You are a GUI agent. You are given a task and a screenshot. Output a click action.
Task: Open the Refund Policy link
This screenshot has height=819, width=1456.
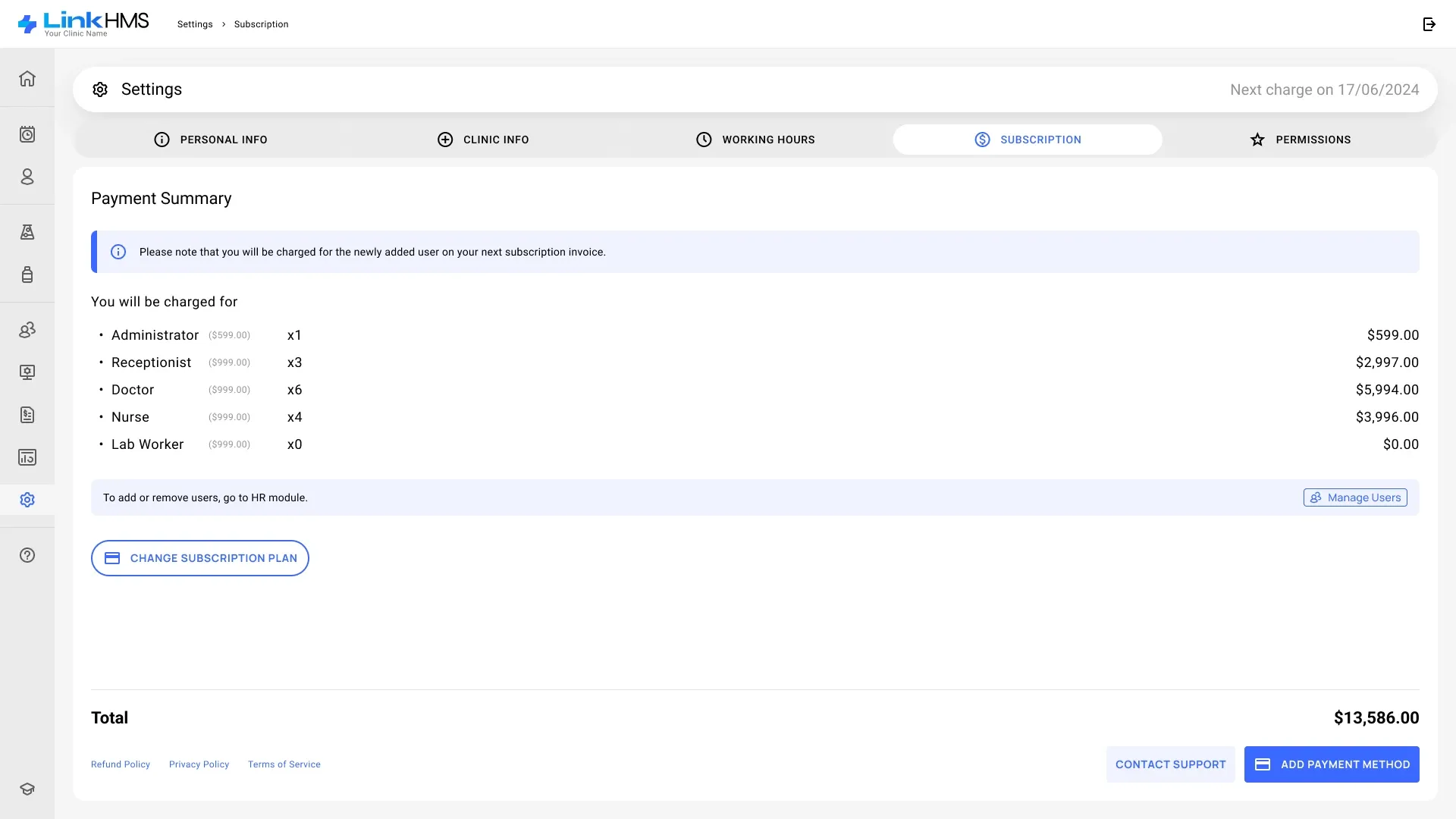(x=121, y=764)
